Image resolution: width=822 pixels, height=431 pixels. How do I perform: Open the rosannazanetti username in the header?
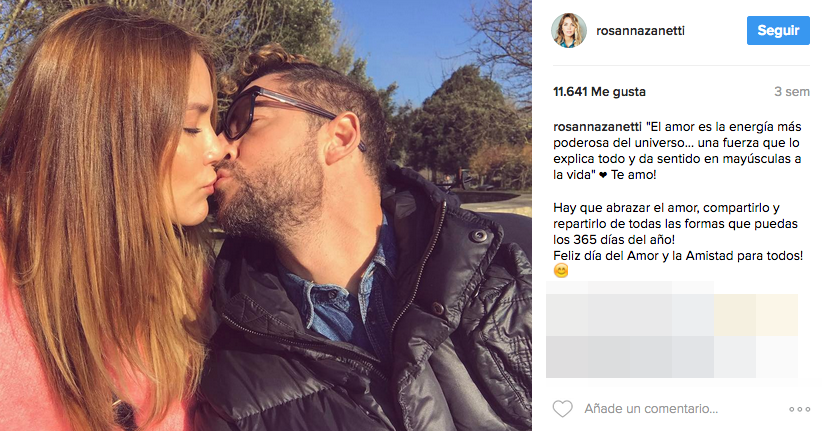tap(640, 30)
